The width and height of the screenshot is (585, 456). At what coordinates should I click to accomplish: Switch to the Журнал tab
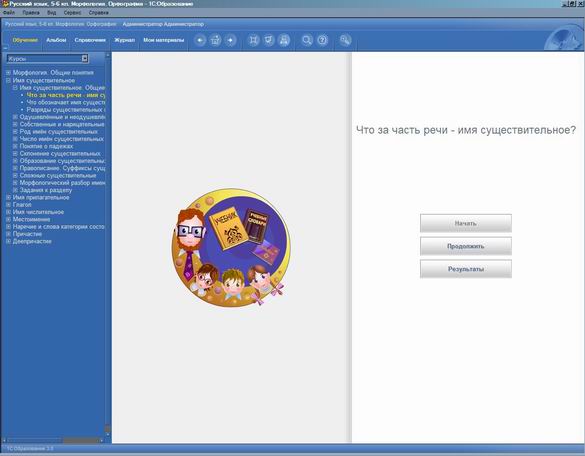tap(125, 40)
